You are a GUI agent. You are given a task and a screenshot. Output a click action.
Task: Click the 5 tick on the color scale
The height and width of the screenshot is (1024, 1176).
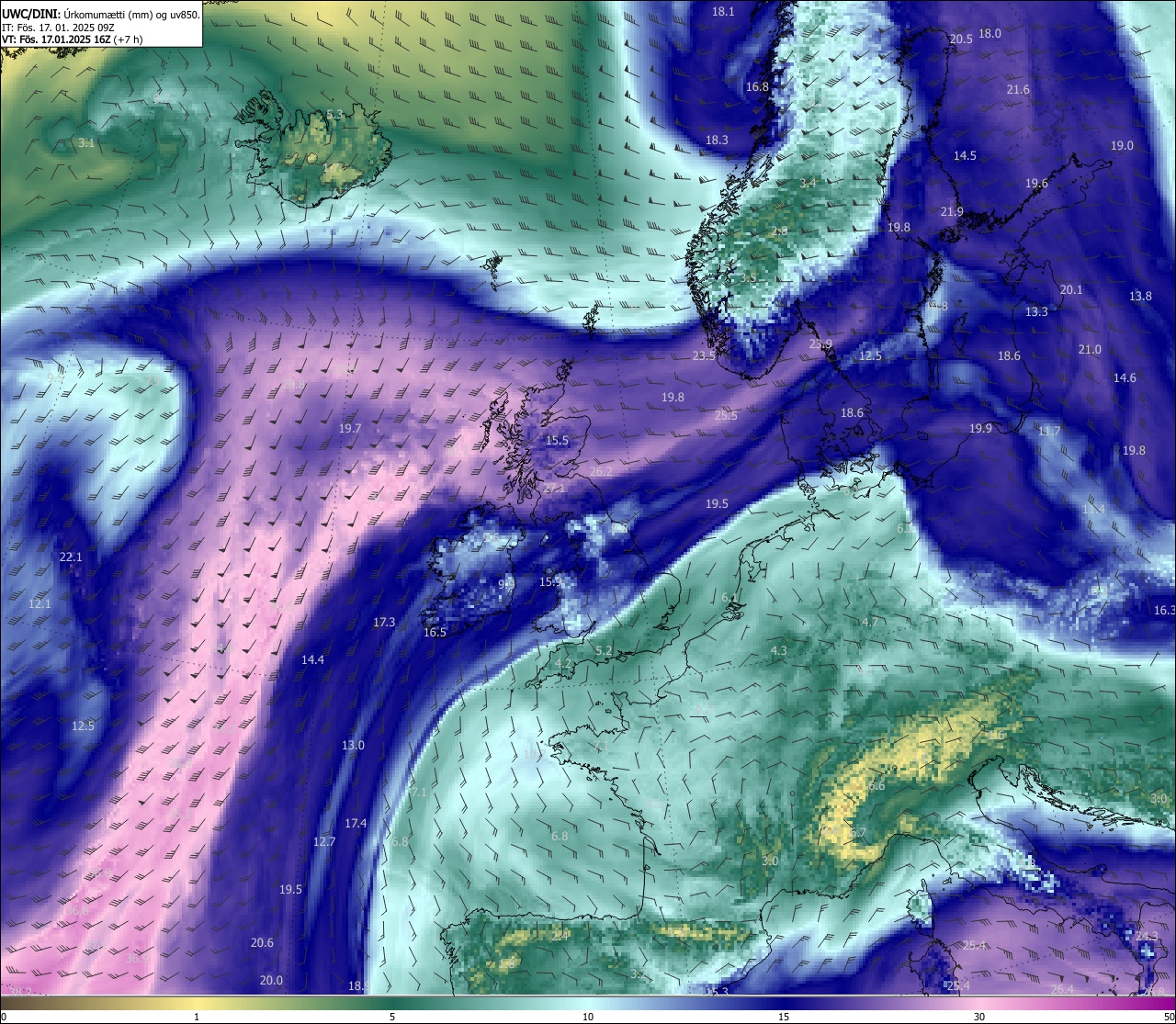click(x=392, y=1017)
